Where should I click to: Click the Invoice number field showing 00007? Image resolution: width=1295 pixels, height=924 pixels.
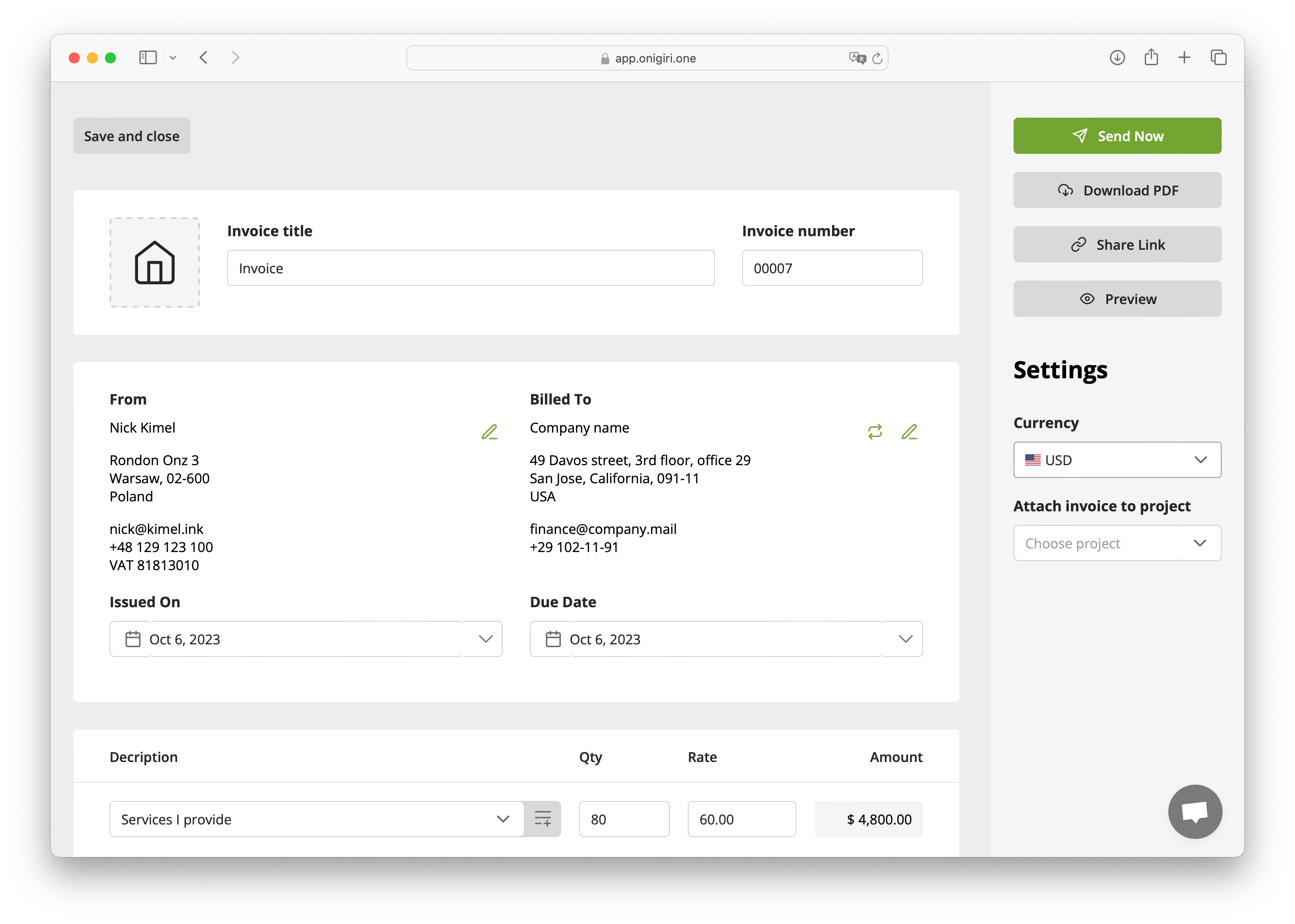coord(831,268)
